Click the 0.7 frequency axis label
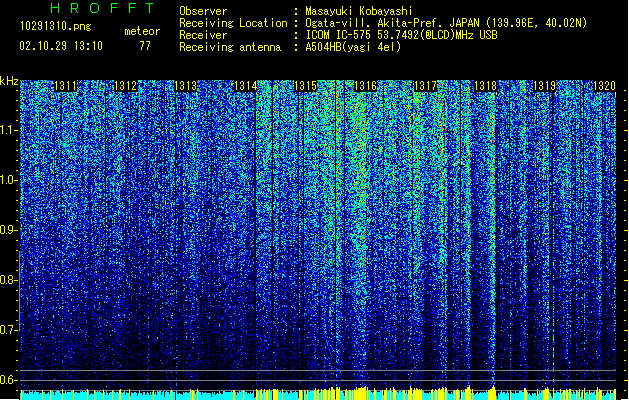 point(9,330)
